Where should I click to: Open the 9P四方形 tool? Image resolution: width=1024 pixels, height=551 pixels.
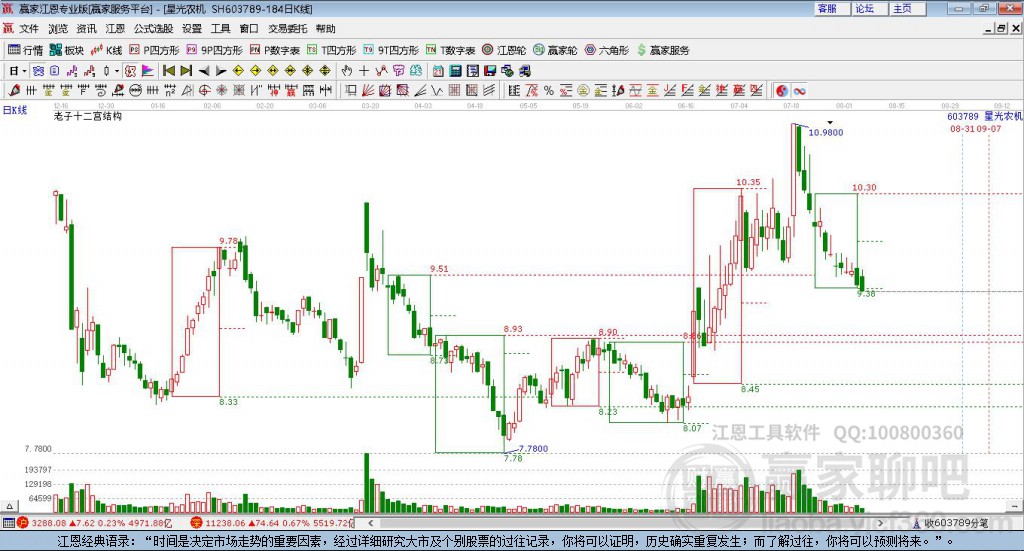click(x=214, y=50)
